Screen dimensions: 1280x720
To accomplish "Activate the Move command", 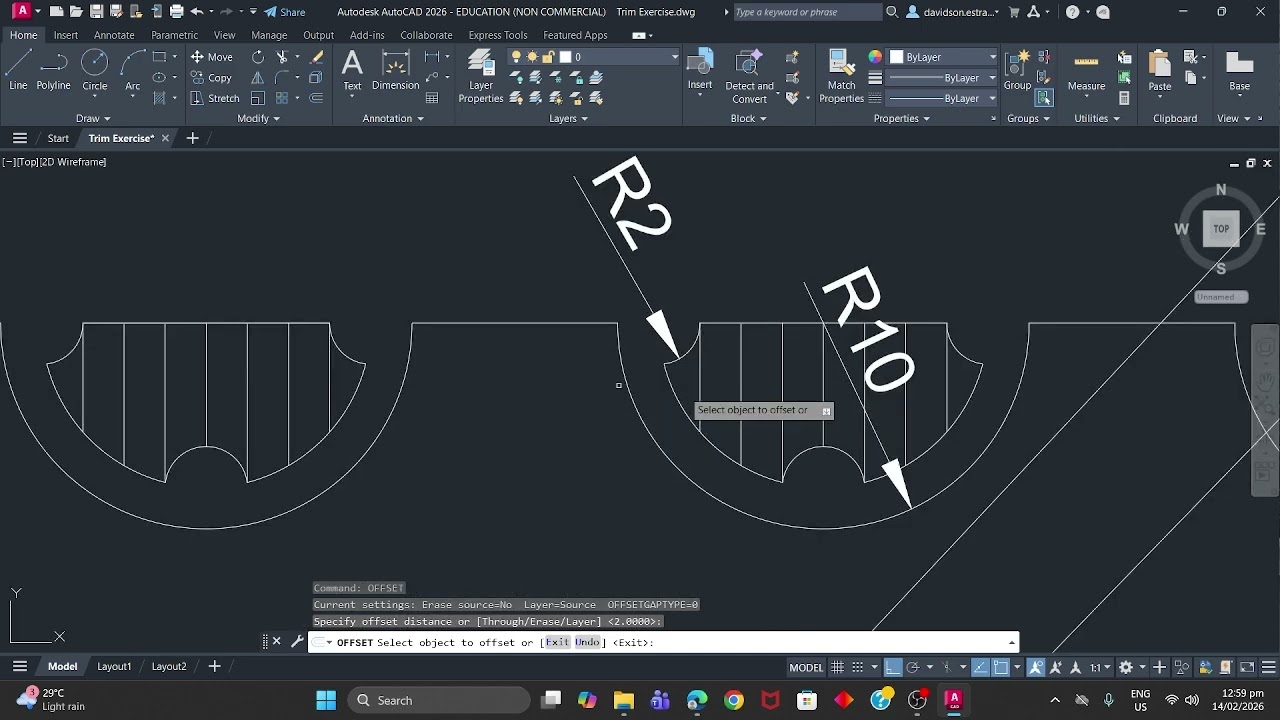I will [x=211, y=57].
